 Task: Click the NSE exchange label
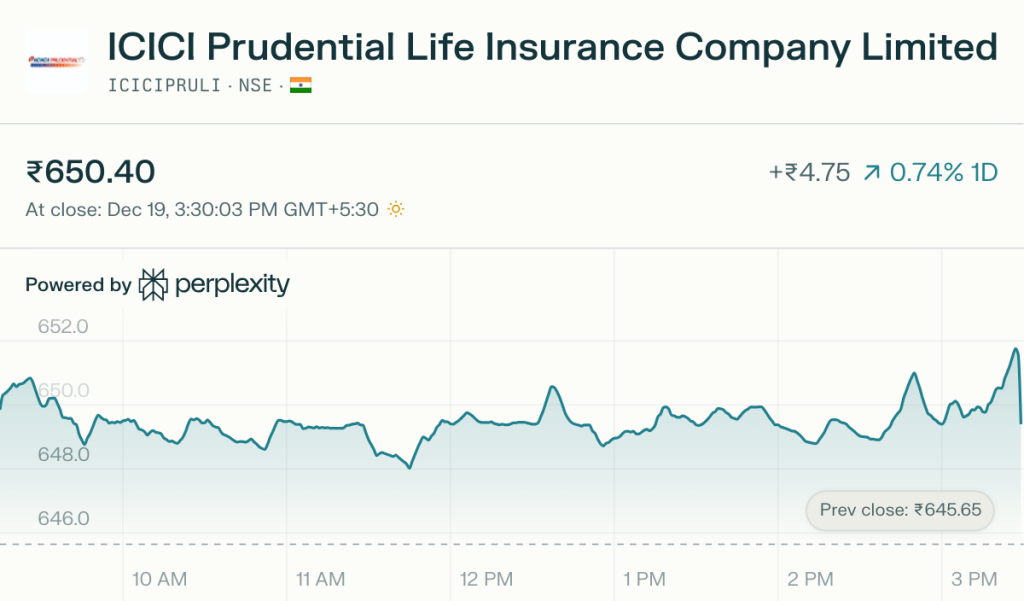[x=255, y=86]
